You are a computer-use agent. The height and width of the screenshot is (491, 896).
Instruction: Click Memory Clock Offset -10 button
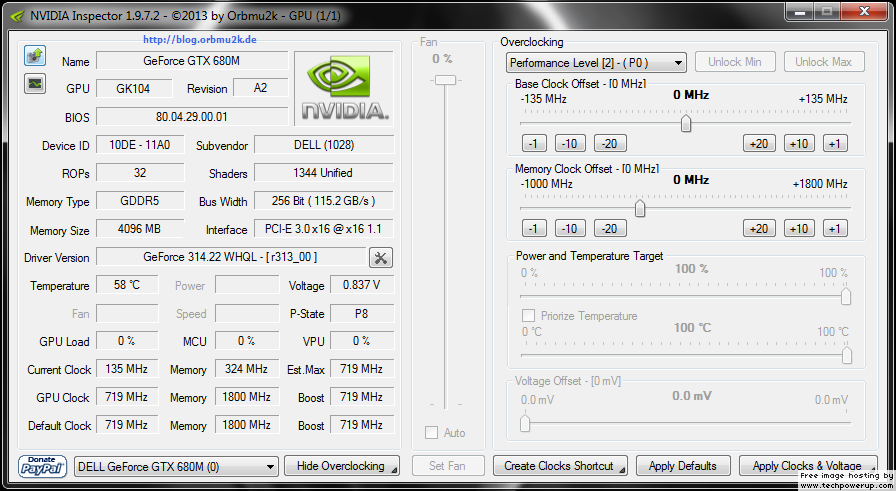570,229
